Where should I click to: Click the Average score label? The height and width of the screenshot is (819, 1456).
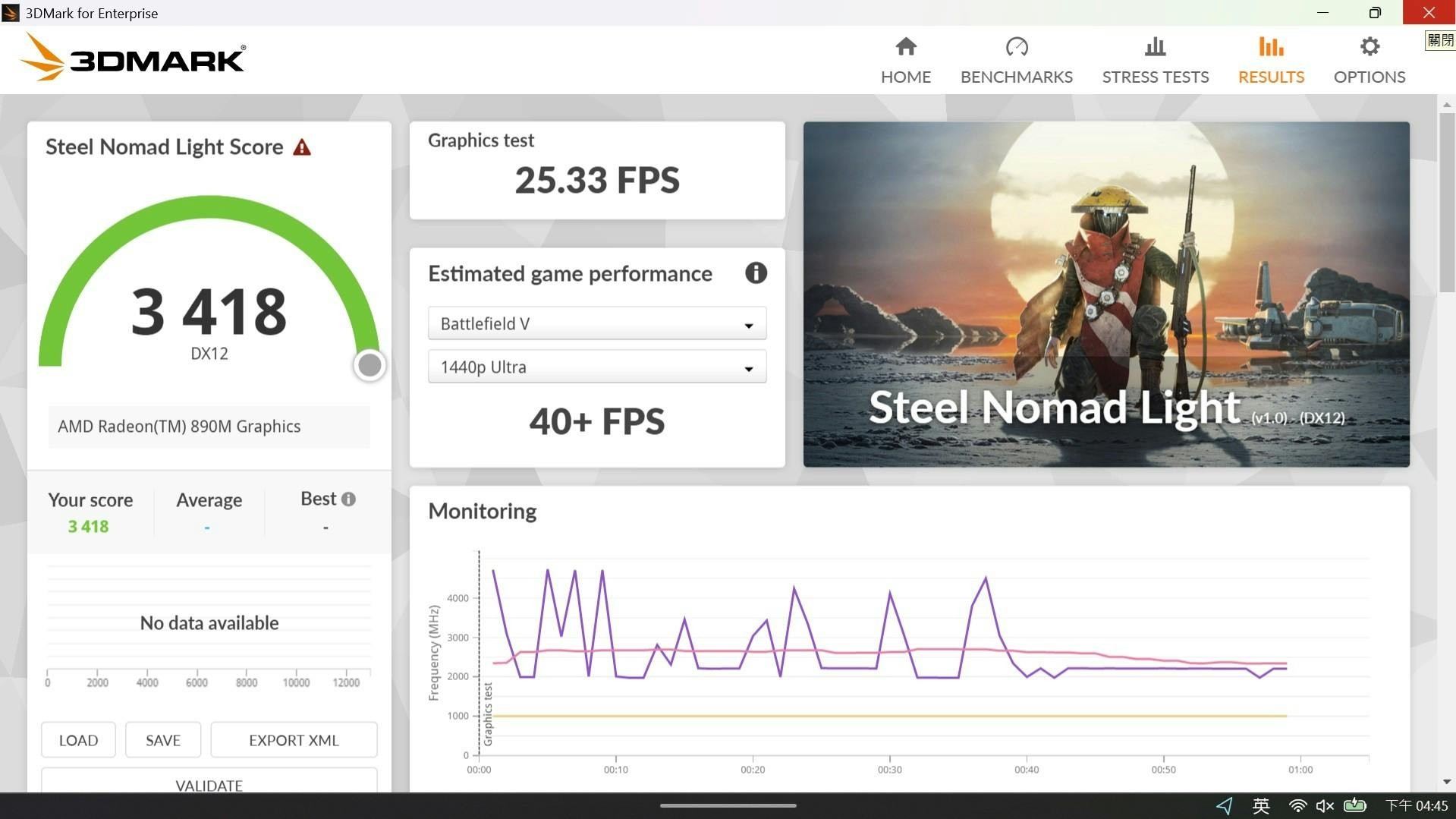tap(209, 500)
